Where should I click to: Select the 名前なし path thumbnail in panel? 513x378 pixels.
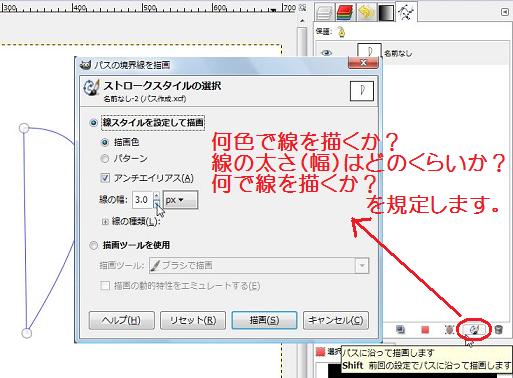[369, 51]
